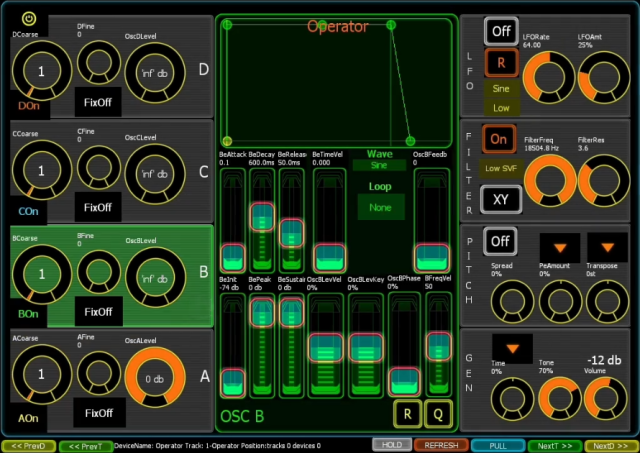Click the << PrevT button
640x453 pixels.
(86, 446)
